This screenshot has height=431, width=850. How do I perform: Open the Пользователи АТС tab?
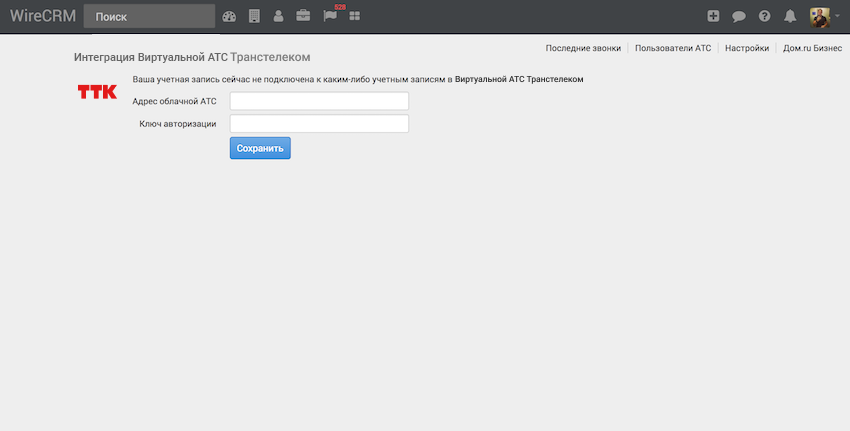673,48
